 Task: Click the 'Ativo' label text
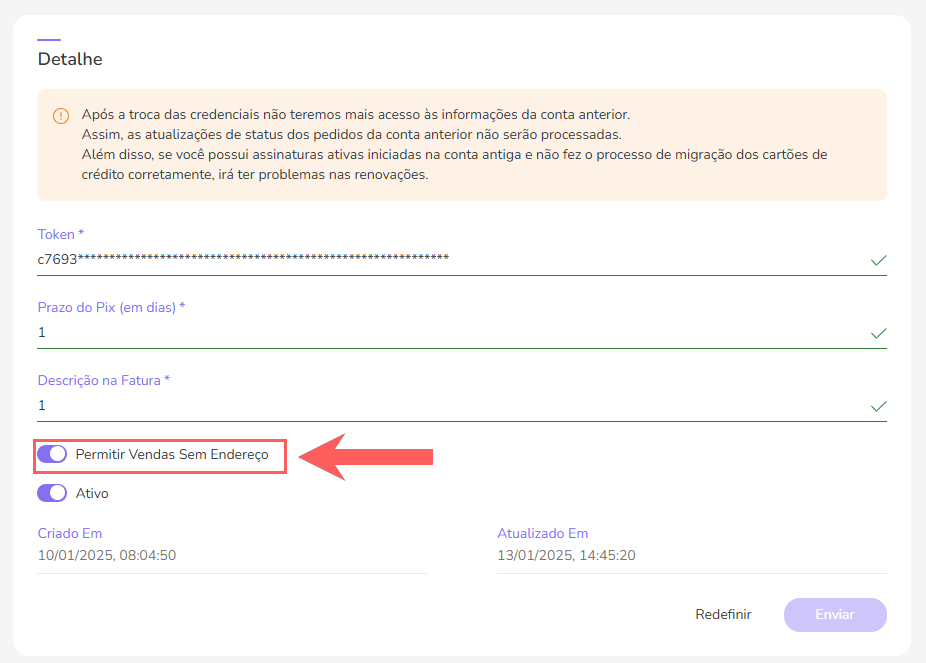point(92,493)
